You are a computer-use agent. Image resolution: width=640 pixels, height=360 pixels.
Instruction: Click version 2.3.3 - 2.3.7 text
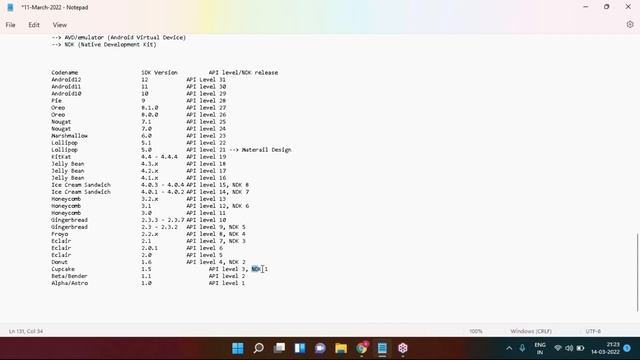click(x=162, y=220)
